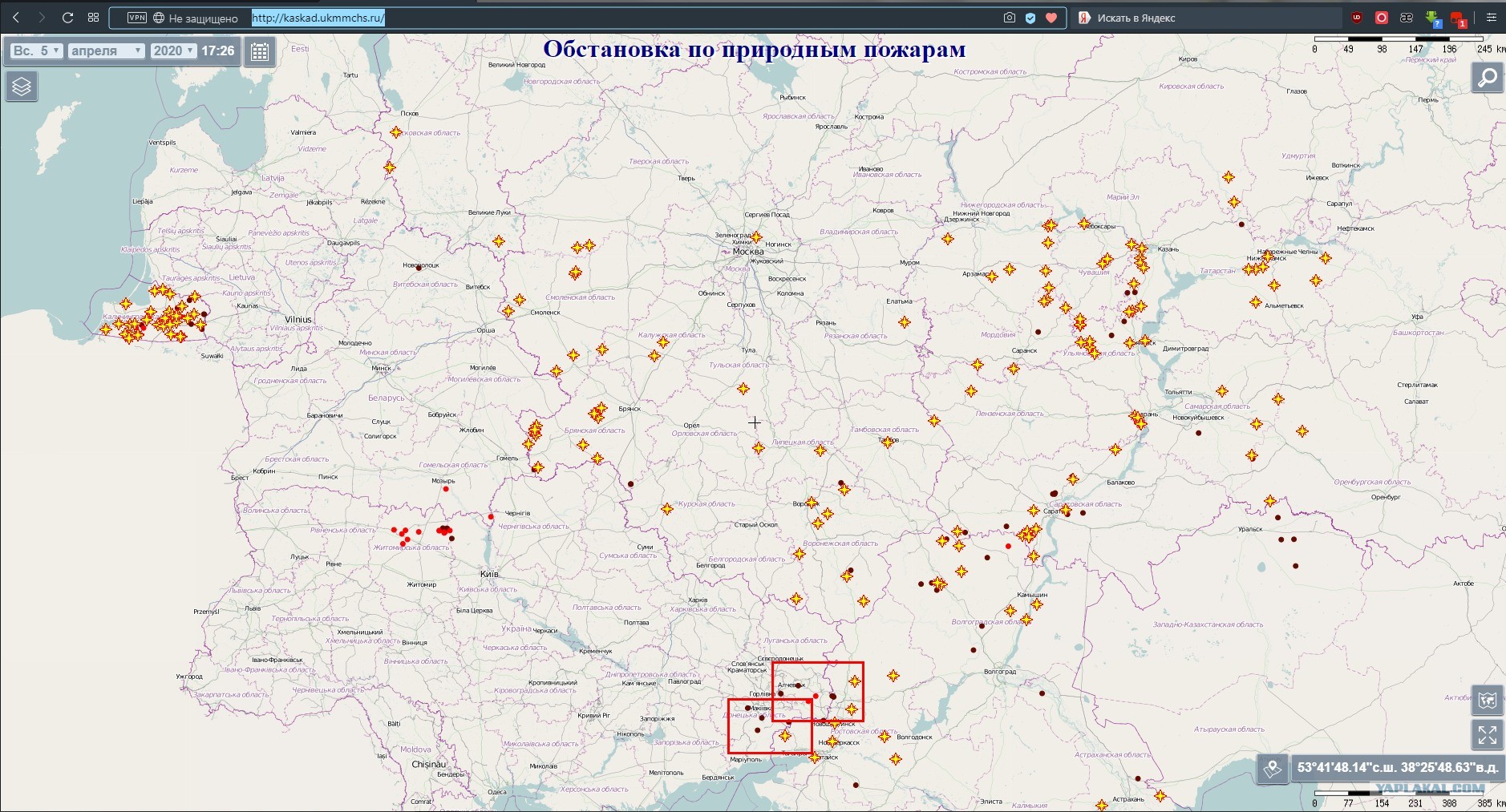Click the 'Брянск' city label
This screenshot has width=1506, height=812.
[x=630, y=409]
